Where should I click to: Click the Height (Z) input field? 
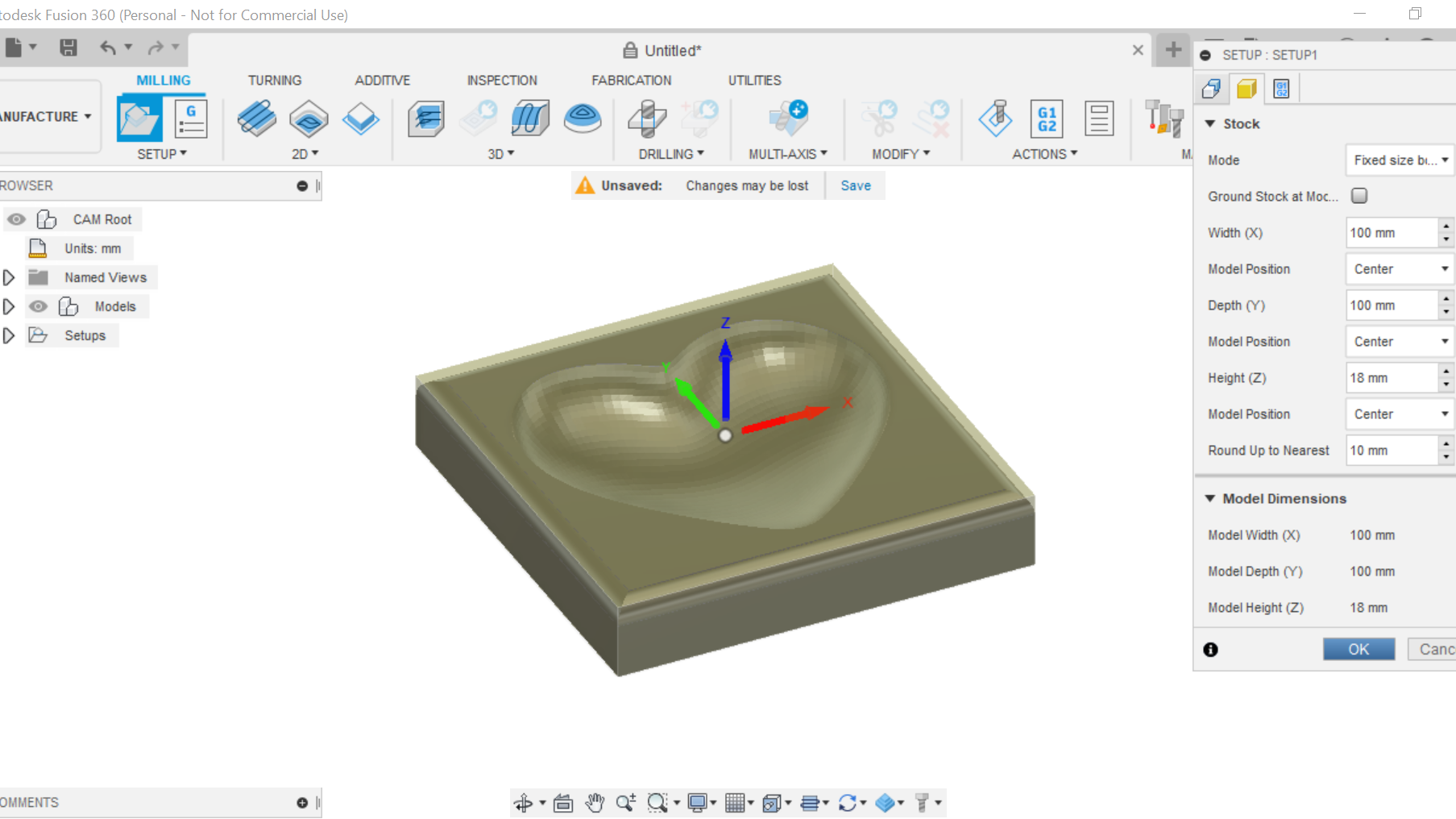click(1392, 378)
